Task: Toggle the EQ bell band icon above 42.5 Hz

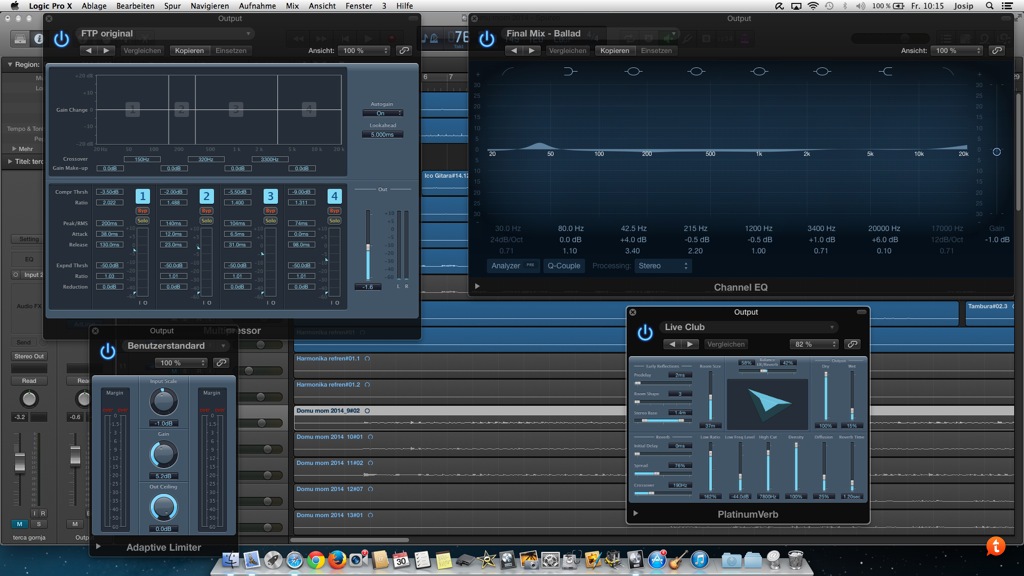Action: pos(633,71)
